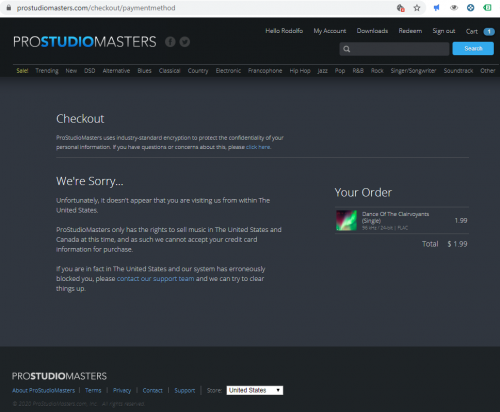Click the green extension icon in browser toolbar
Image resolution: width=500 pixels, height=412 pixels.
click(x=487, y=8)
